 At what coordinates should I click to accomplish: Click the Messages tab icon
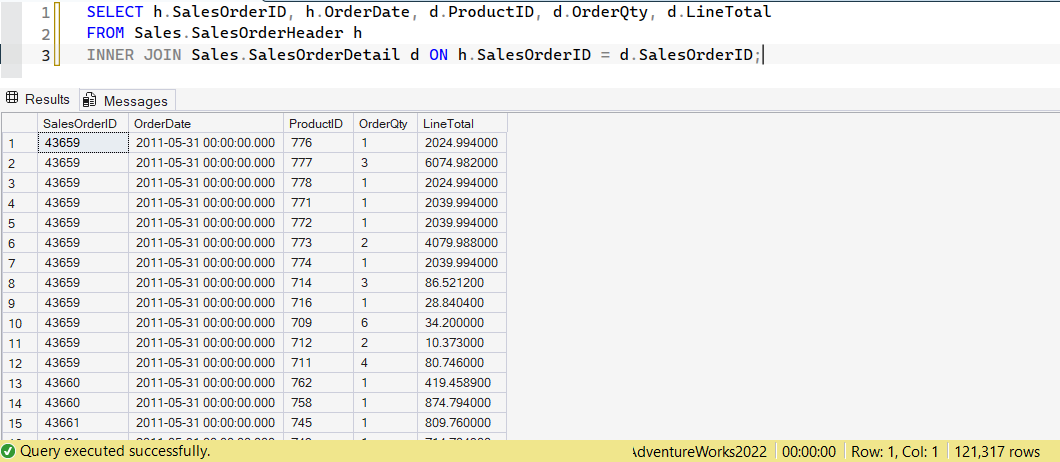point(89,101)
